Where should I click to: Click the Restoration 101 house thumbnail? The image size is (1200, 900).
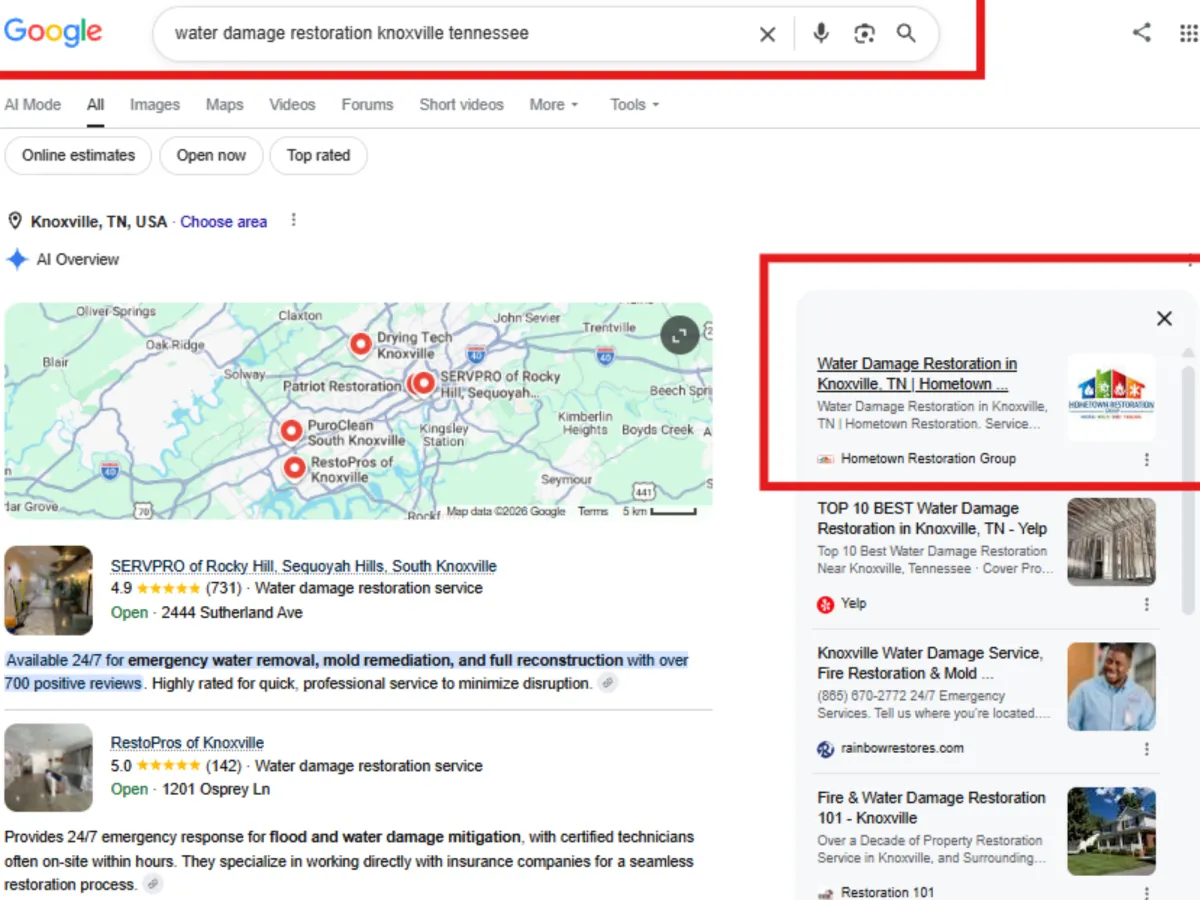tap(1111, 832)
